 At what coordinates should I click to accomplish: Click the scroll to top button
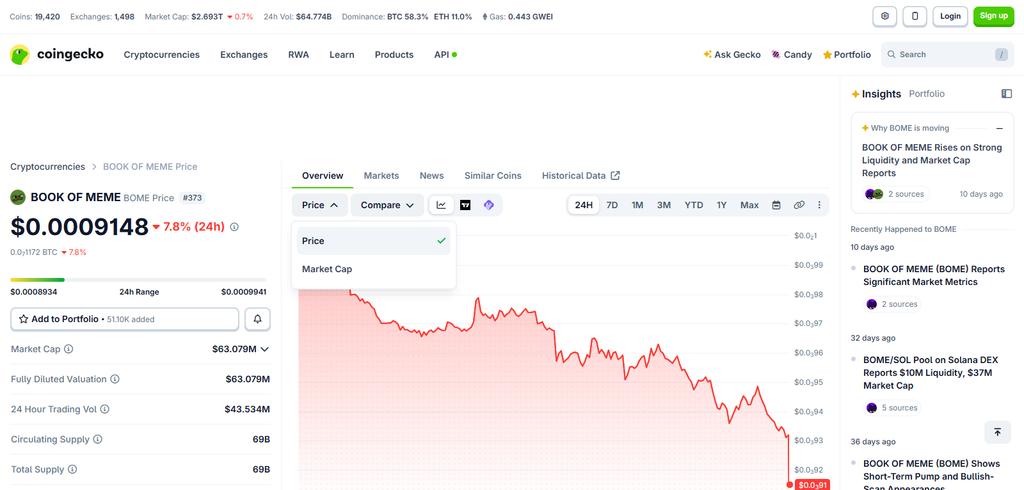(x=997, y=432)
